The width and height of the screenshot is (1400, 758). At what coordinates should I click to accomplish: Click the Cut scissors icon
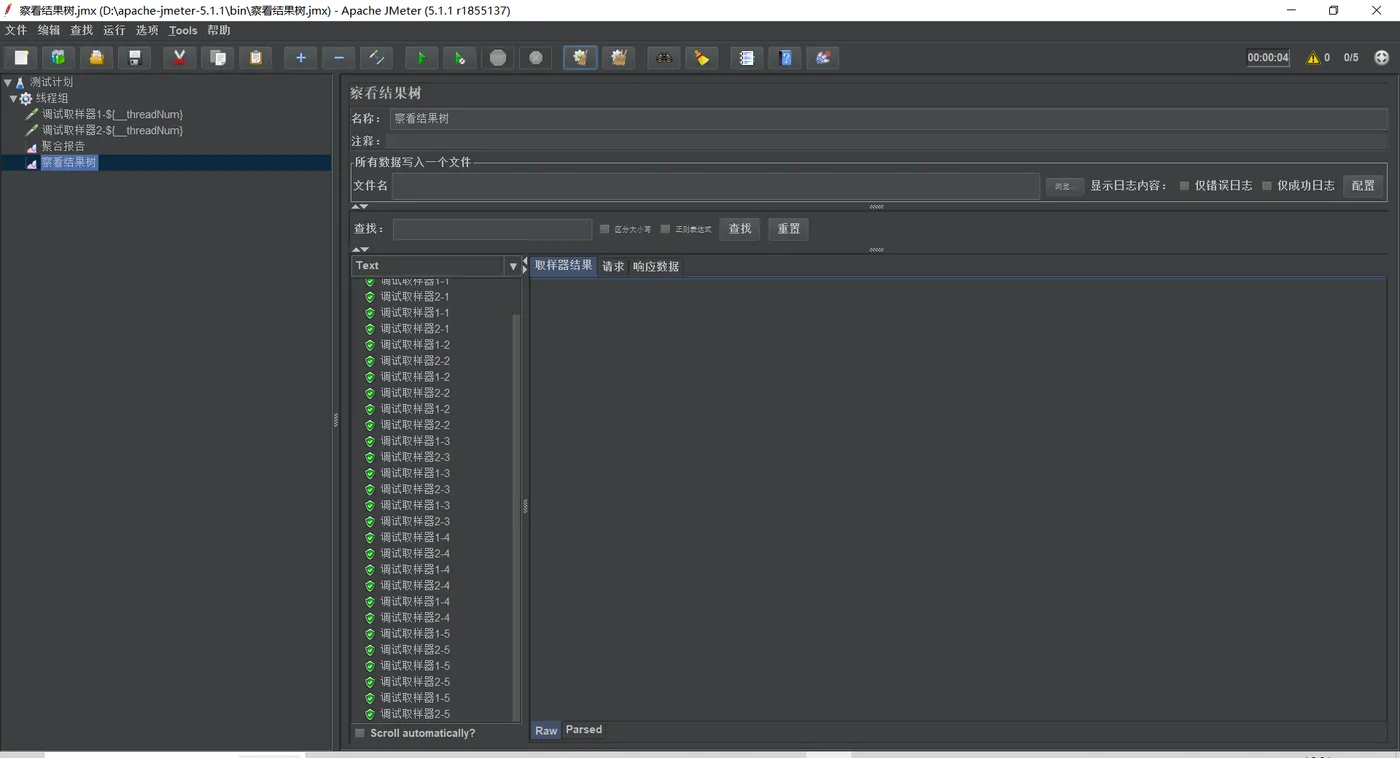click(x=180, y=58)
